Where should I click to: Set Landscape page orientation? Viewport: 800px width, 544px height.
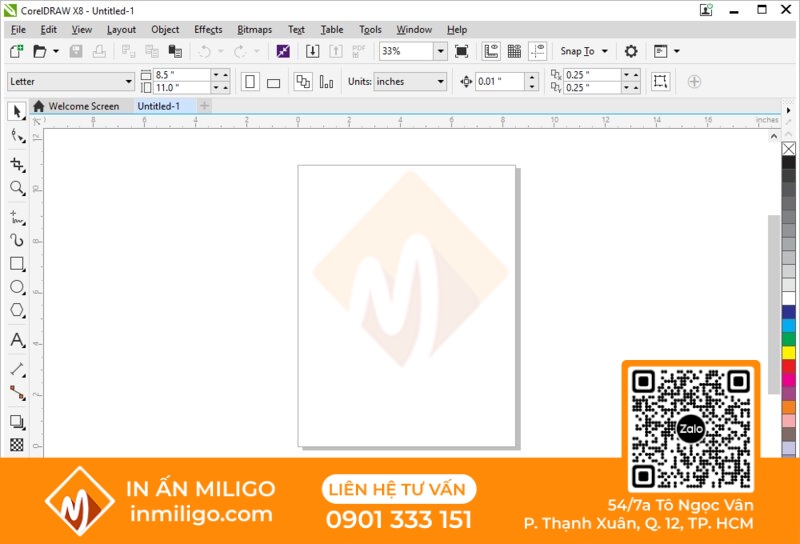point(273,82)
